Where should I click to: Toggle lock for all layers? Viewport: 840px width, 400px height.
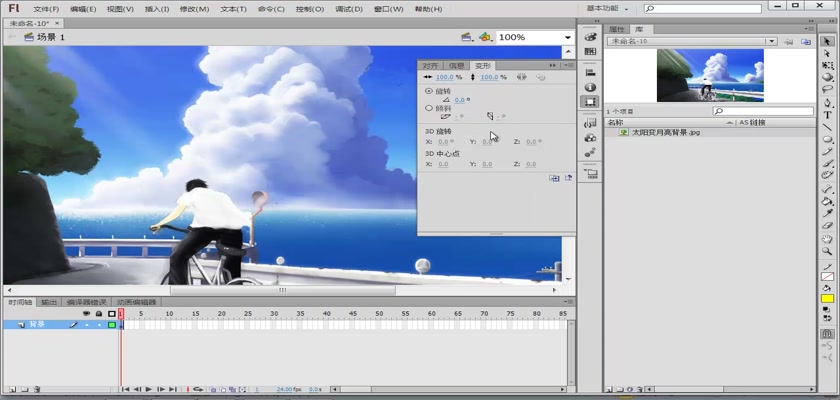pyautogui.click(x=99, y=314)
